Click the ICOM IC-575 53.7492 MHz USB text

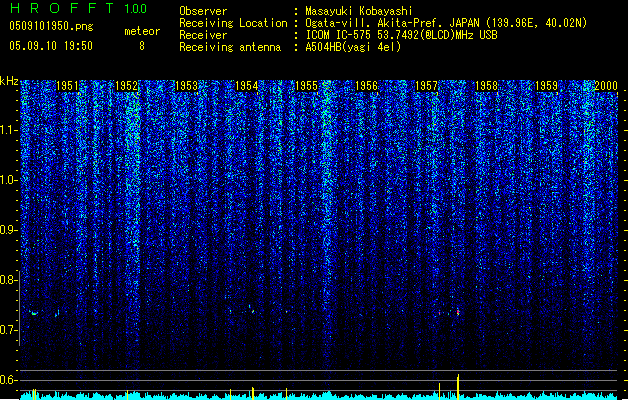click(x=401, y=35)
